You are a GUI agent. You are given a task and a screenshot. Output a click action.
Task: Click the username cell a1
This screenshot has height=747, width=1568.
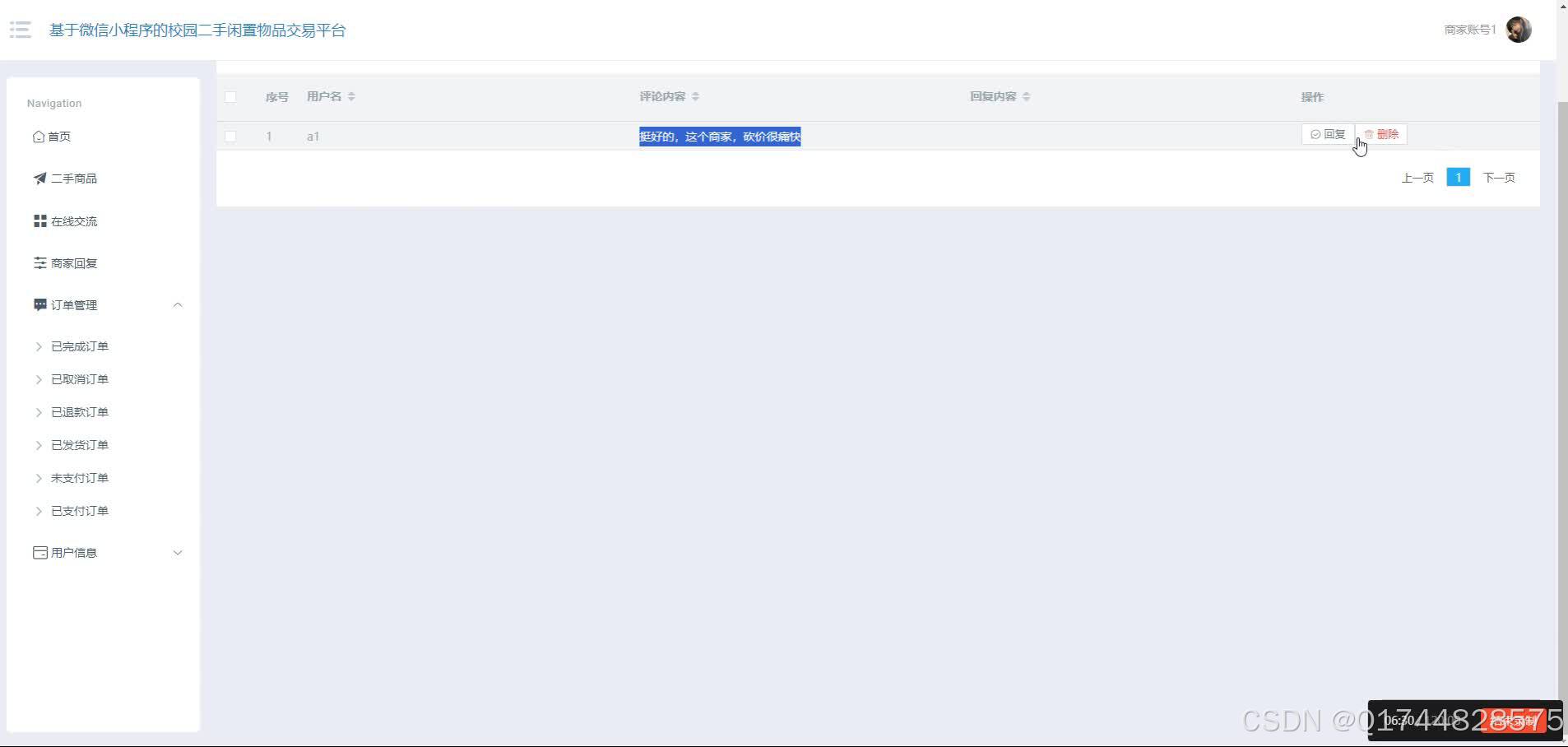[x=313, y=137]
